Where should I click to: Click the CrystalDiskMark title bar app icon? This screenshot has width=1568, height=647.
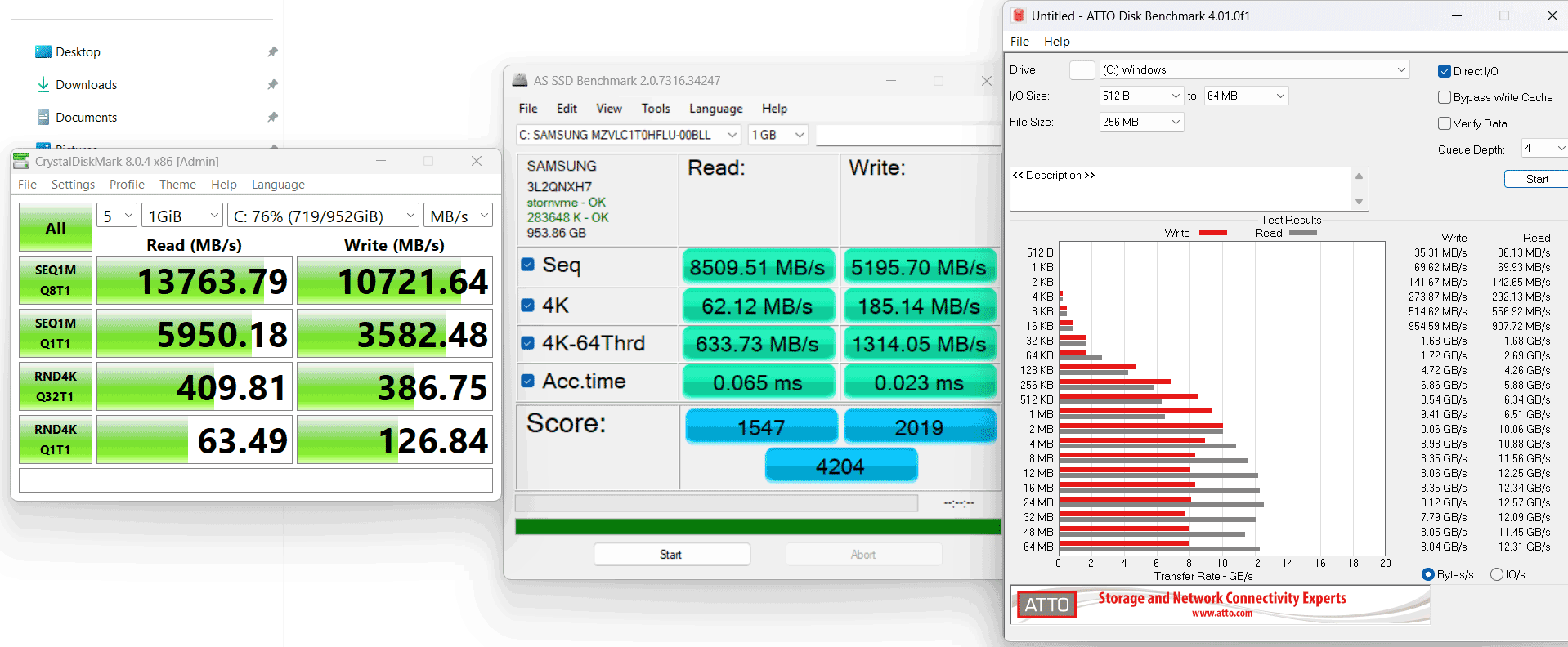click(22, 161)
